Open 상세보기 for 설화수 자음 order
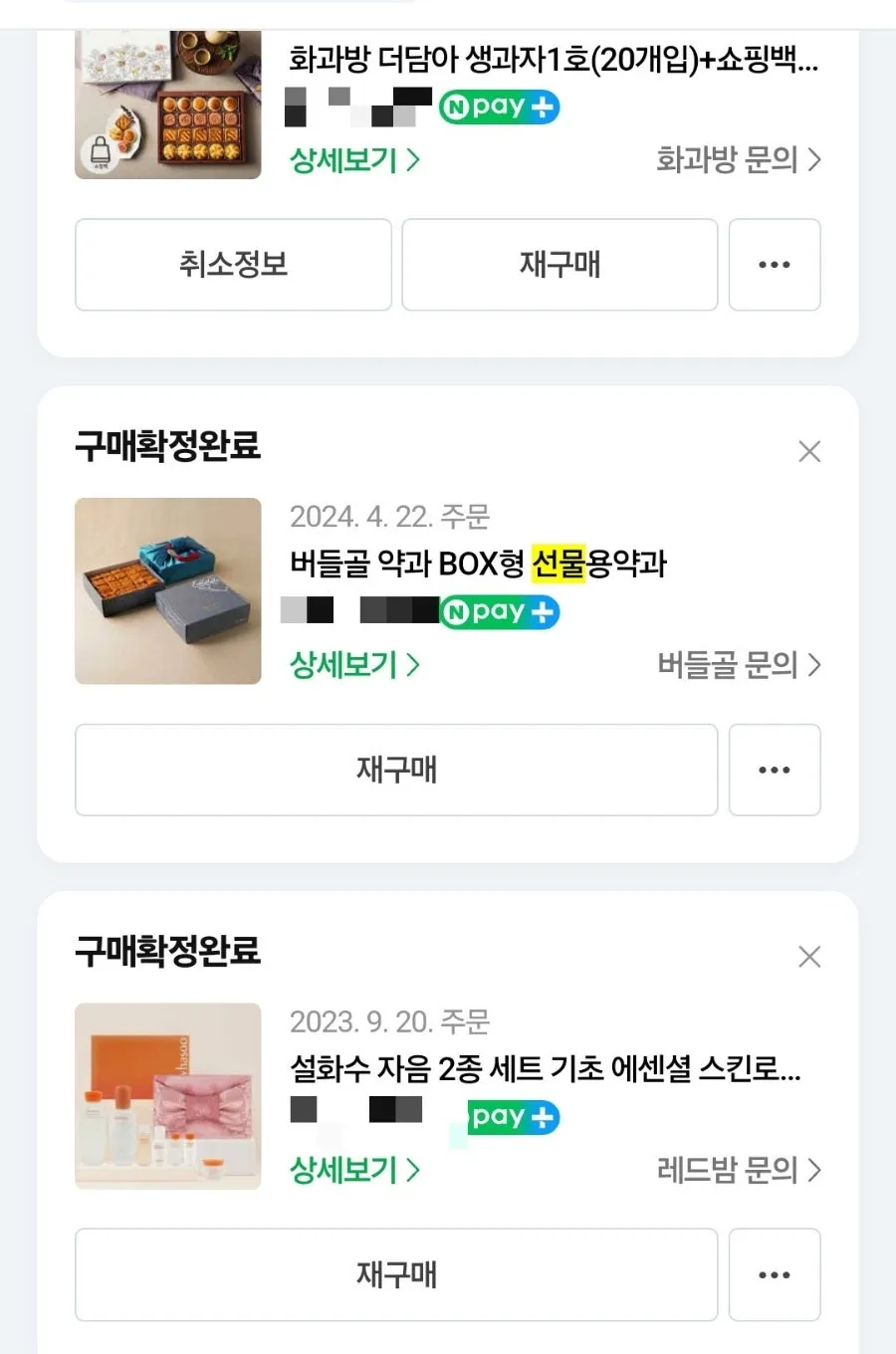This screenshot has width=896, height=1354. 354,1170
